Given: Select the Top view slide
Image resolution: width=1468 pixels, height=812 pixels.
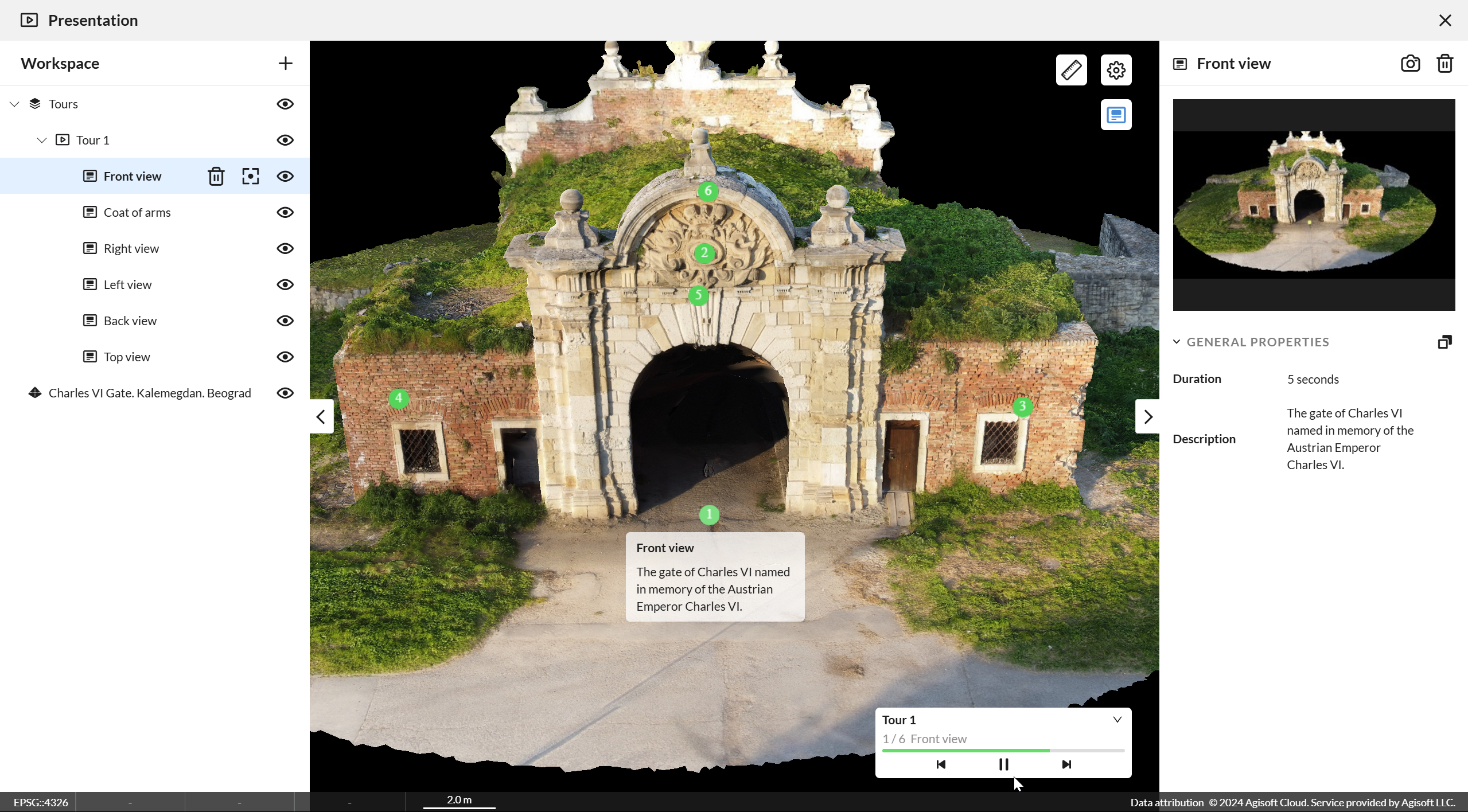Looking at the screenshot, I should coord(127,357).
